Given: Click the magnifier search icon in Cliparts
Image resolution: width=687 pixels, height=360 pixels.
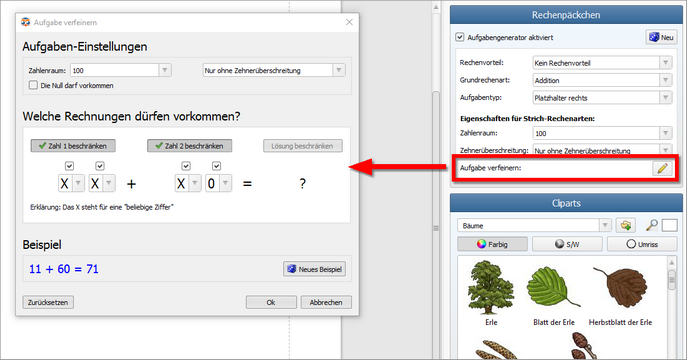Looking at the screenshot, I should coord(652,226).
